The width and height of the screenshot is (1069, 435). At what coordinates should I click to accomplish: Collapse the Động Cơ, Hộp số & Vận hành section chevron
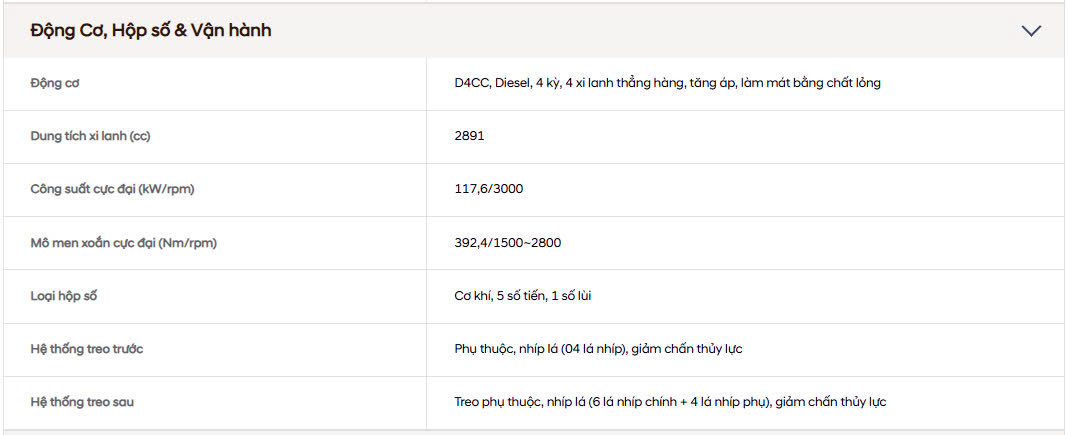pos(1031,31)
